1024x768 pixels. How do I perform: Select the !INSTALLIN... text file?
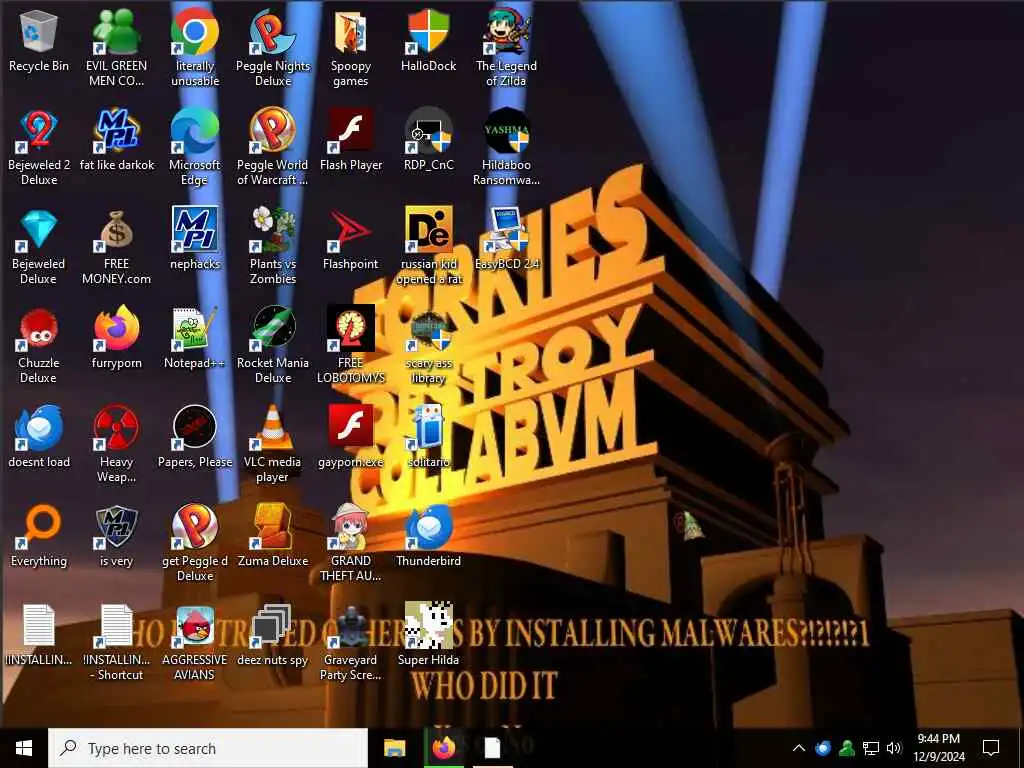(x=39, y=635)
